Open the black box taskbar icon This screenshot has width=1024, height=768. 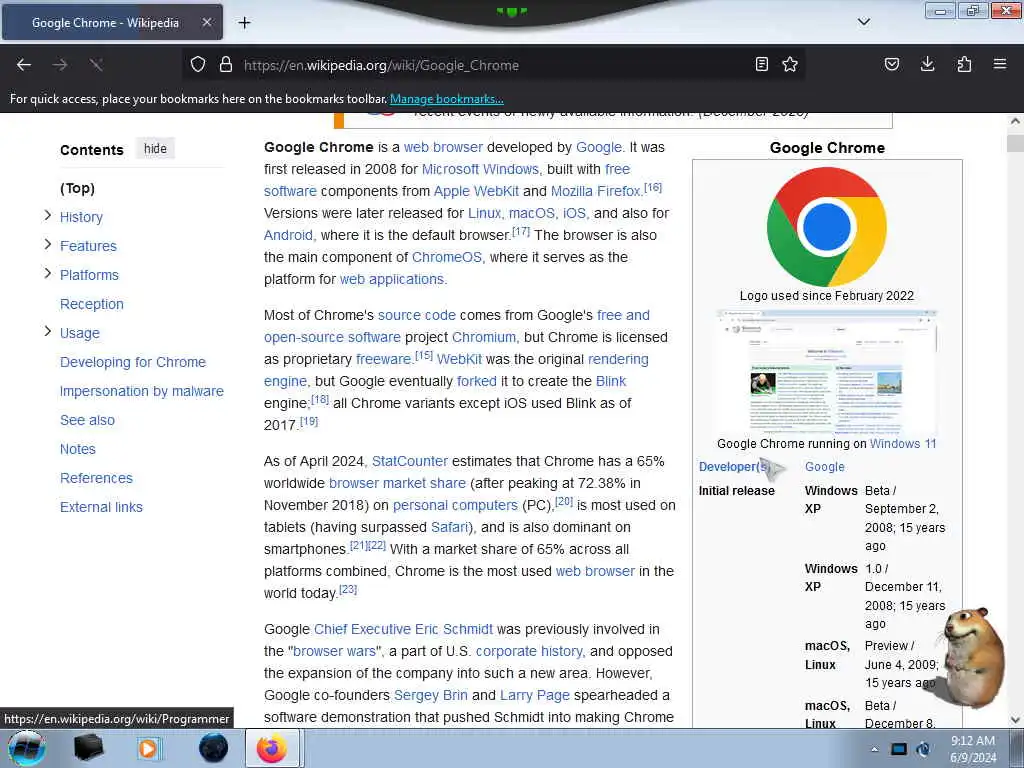click(x=88, y=748)
